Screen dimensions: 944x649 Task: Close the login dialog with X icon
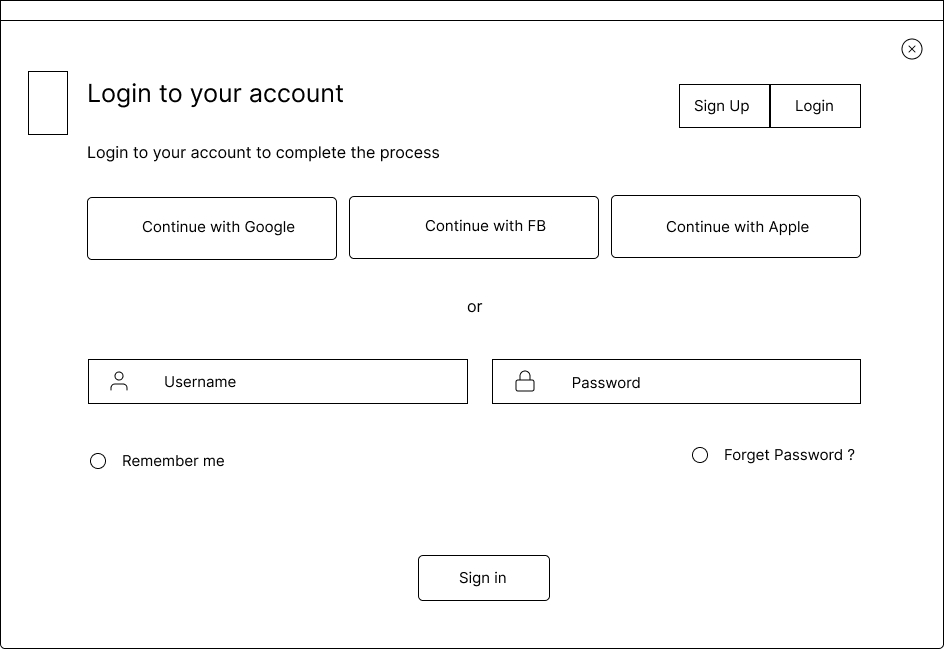[911, 49]
